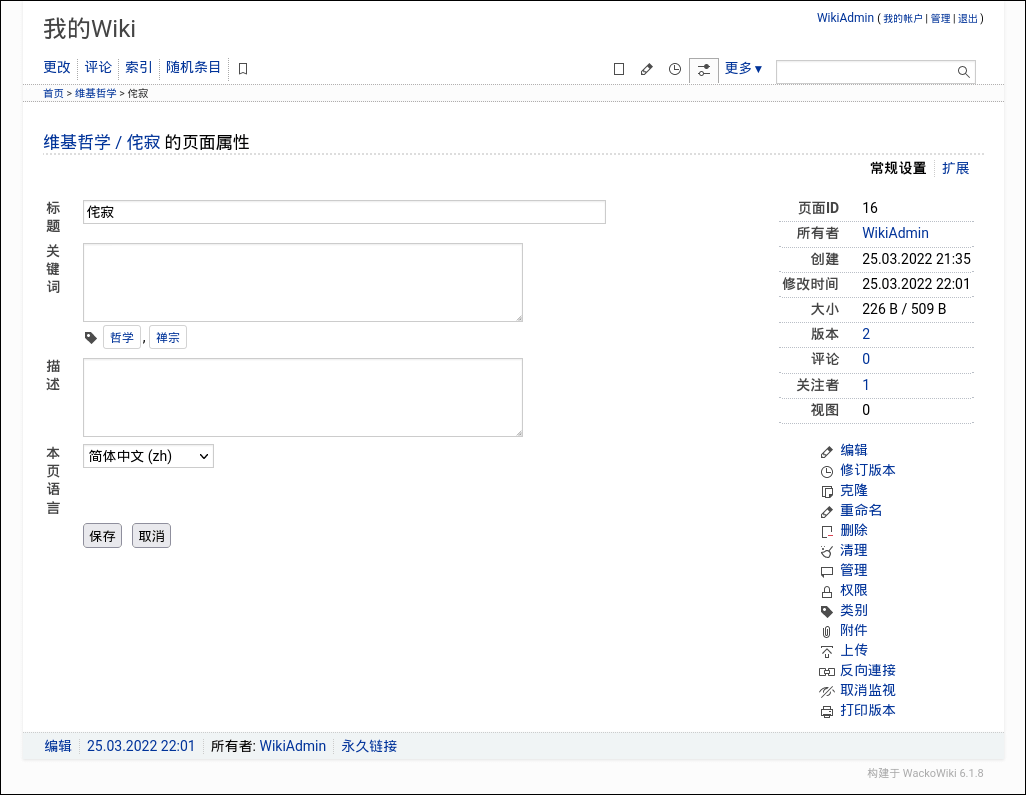Viewport: 1026px width, 795px height.
Task: Click the printer icon beside 打印版本
Action: [x=827, y=710]
